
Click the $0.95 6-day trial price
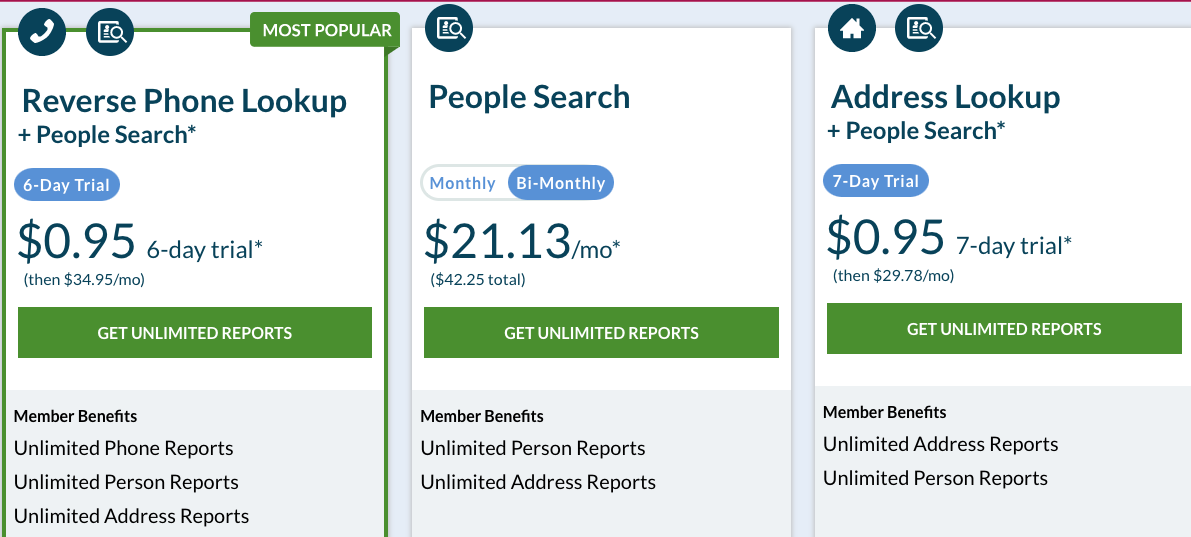pyautogui.click(x=141, y=240)
